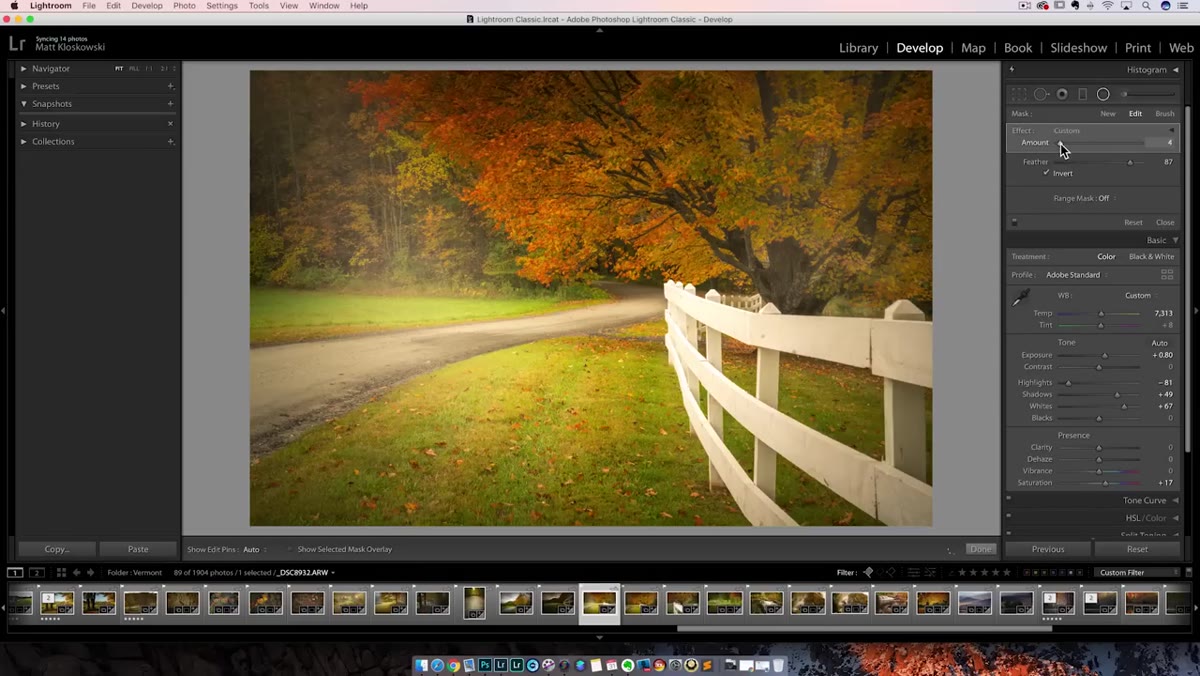This screenshot has height=676, width=1200.
Task: Expand the Presets panel
Action: tap(23, 86)
